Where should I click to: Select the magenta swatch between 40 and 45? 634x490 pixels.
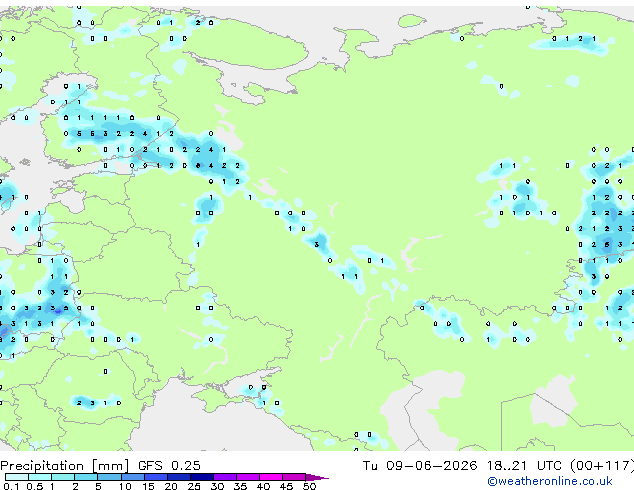click(271, 477)
